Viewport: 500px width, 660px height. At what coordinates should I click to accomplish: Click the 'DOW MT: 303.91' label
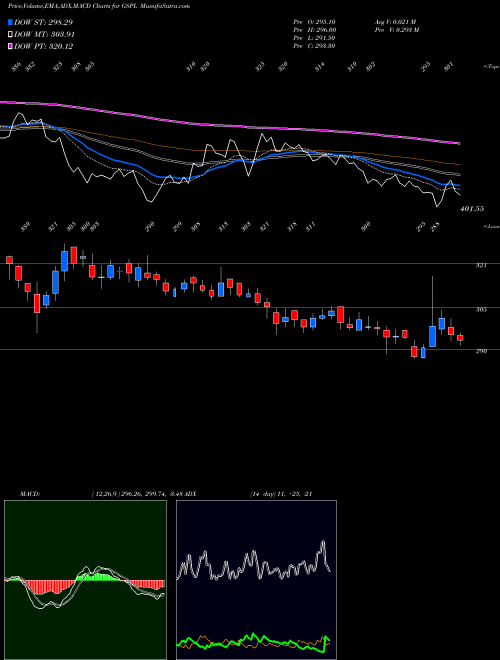[x=45, y=34]
